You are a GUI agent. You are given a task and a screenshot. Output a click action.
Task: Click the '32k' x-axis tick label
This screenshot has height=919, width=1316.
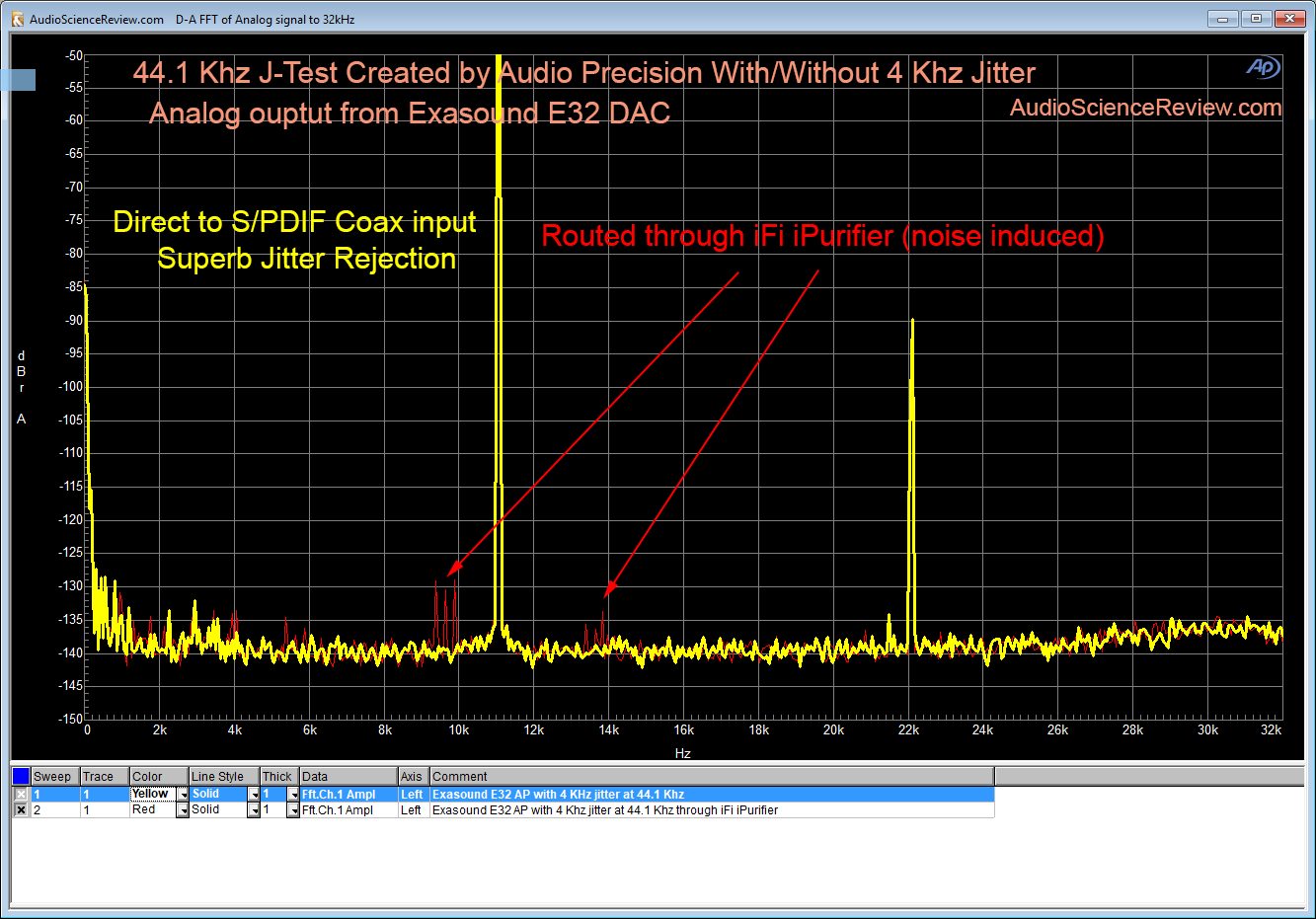(x=1271, y=730)
